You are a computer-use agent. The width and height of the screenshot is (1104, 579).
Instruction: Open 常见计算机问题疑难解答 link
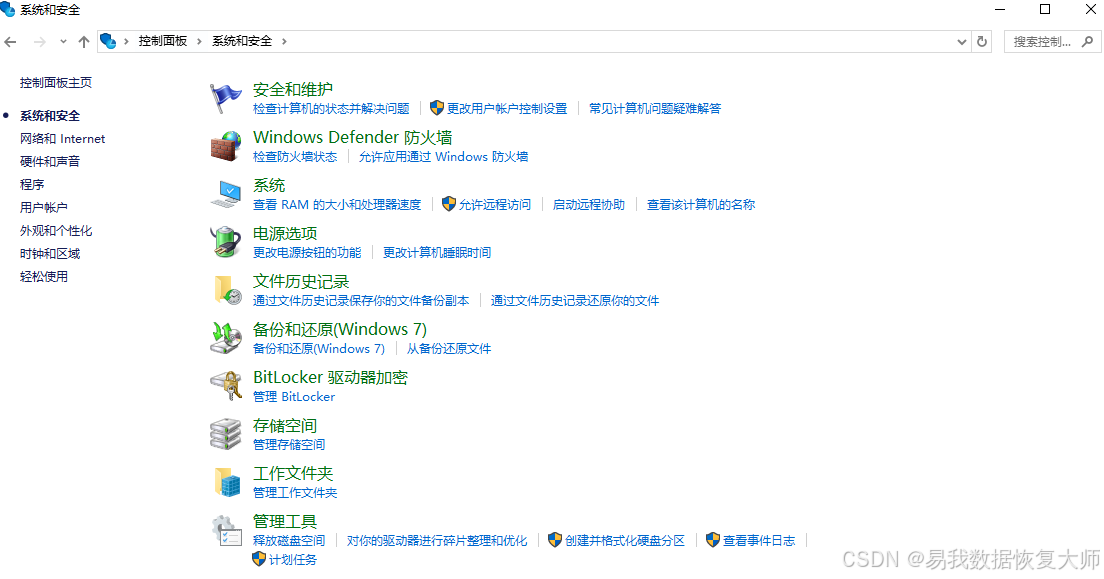655,108
